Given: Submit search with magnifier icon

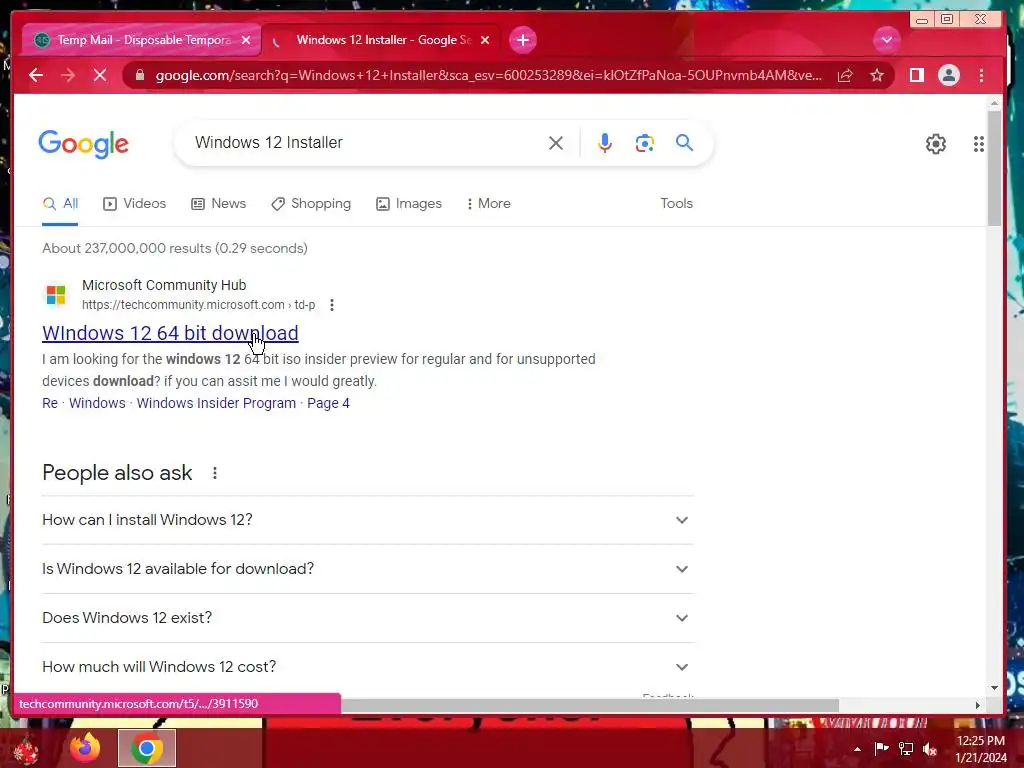Looking at the screenshot, I should click(684, 142).
